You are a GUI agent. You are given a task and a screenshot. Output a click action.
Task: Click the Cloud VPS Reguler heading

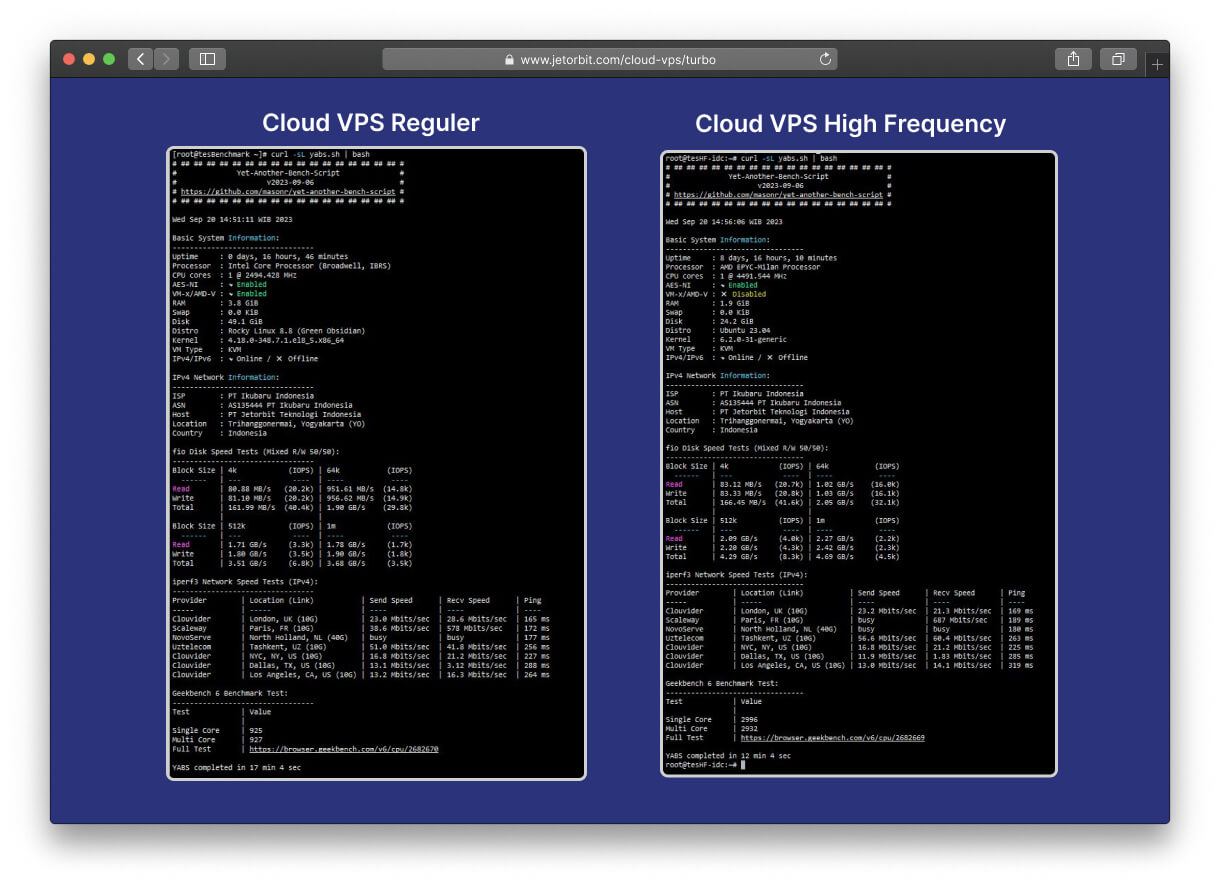point(371,122)
